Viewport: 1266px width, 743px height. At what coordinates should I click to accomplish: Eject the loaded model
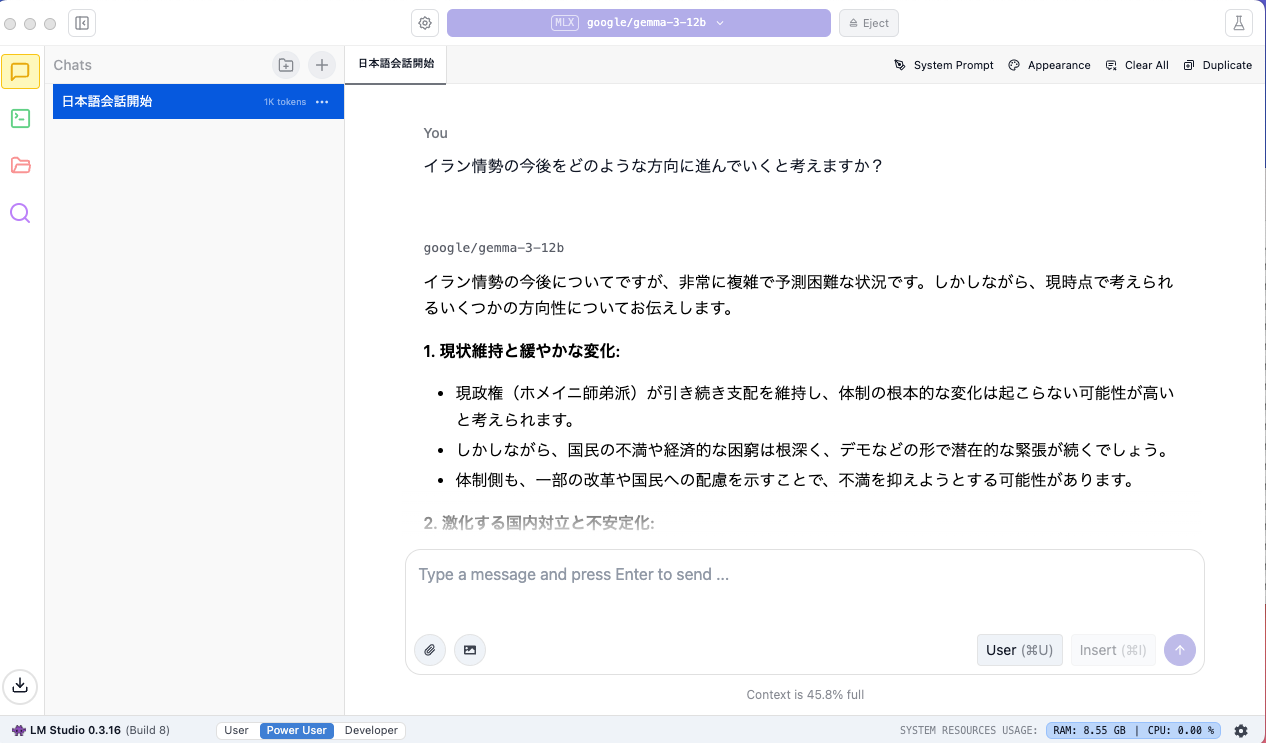(869, 23)
